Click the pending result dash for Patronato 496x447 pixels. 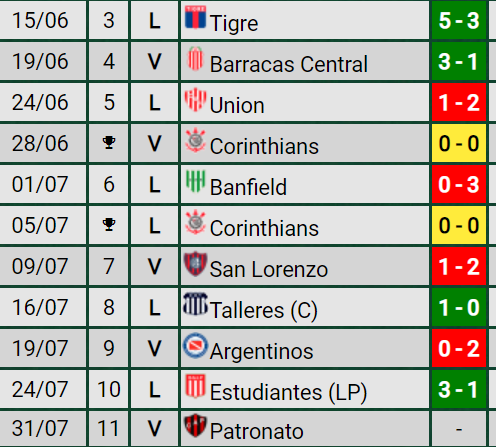point(459,429)
